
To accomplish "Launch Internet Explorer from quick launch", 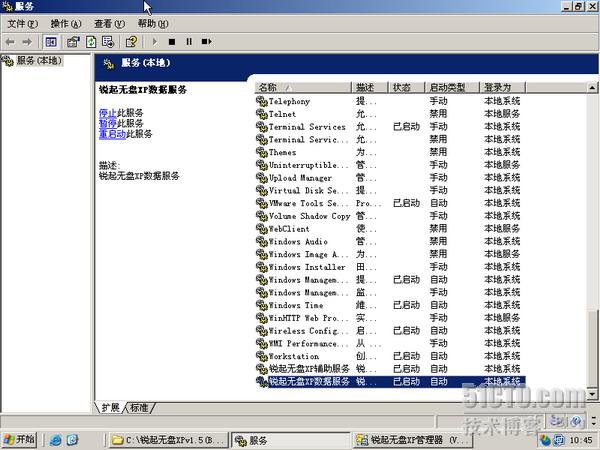I will (56, 440).
